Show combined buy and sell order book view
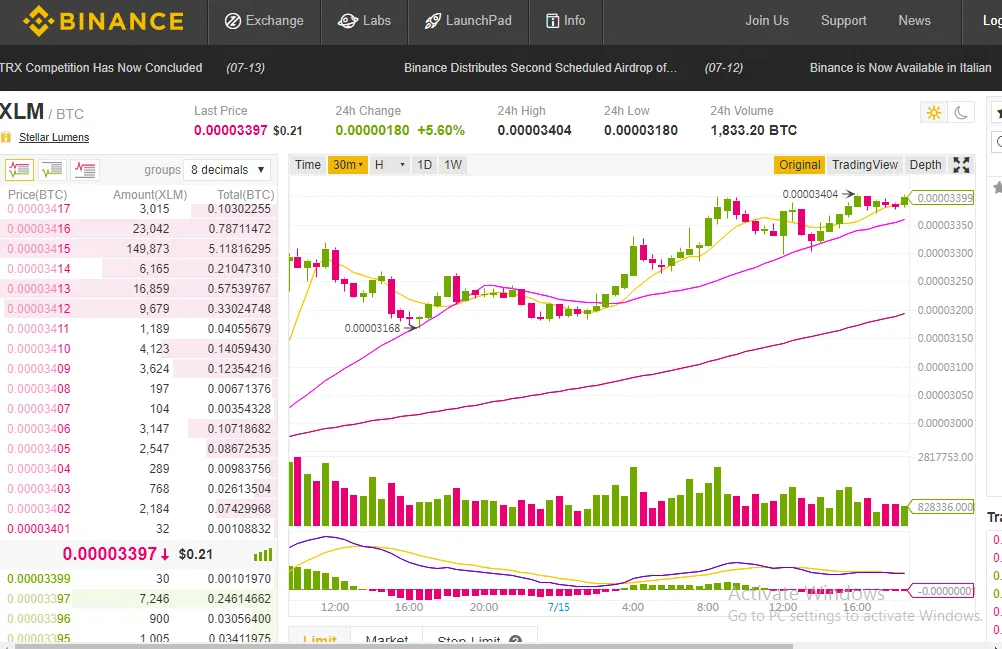Image resolution: width=1002 pixels, height=649 pixels. (x=19, y=170)
